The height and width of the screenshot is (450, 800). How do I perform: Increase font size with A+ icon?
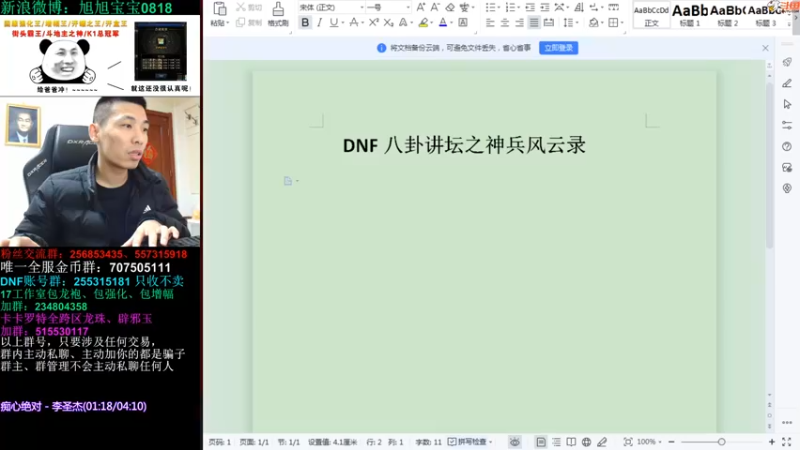(421, 7)
